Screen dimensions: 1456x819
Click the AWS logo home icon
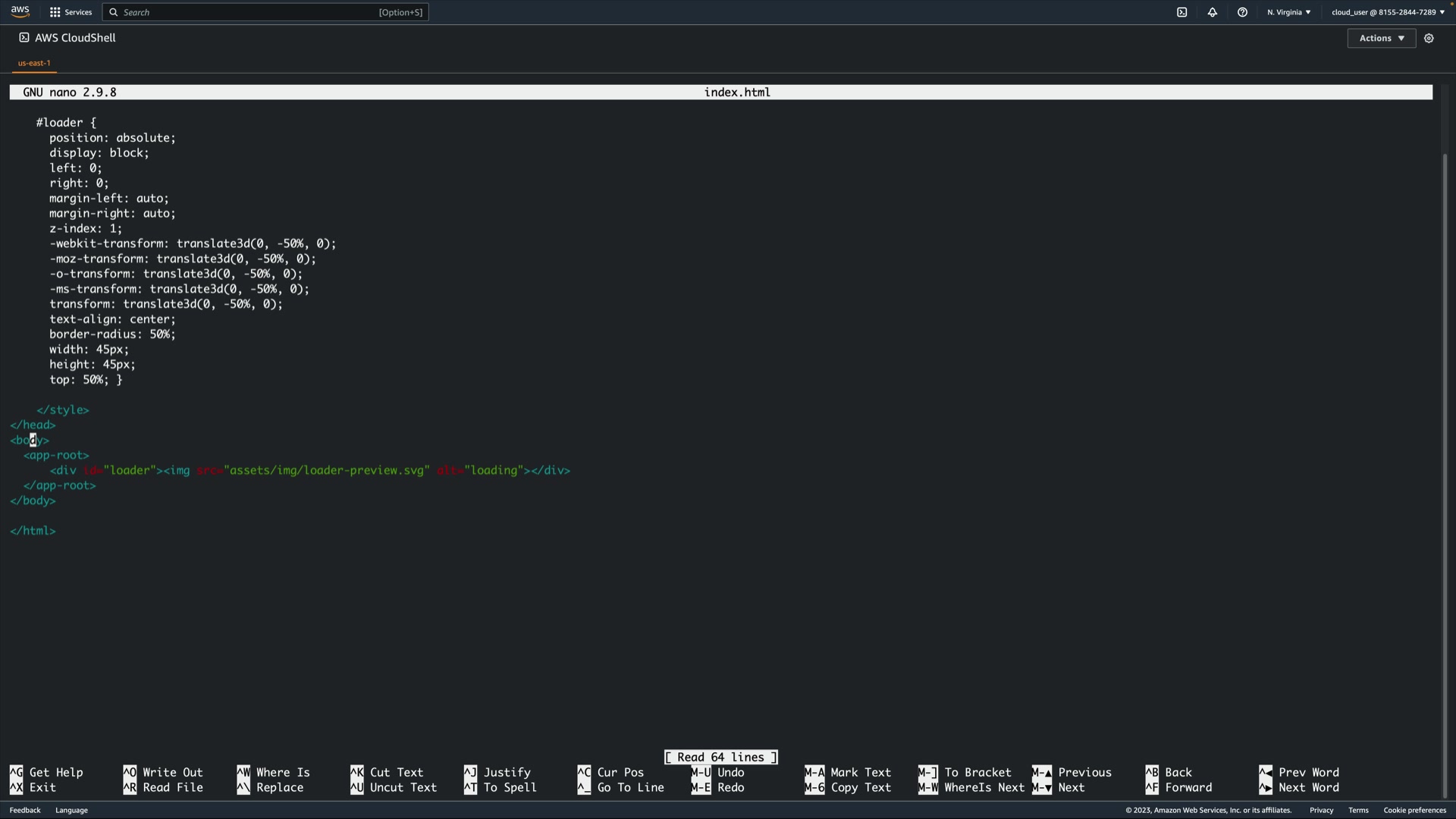click(x=20, y=11)
